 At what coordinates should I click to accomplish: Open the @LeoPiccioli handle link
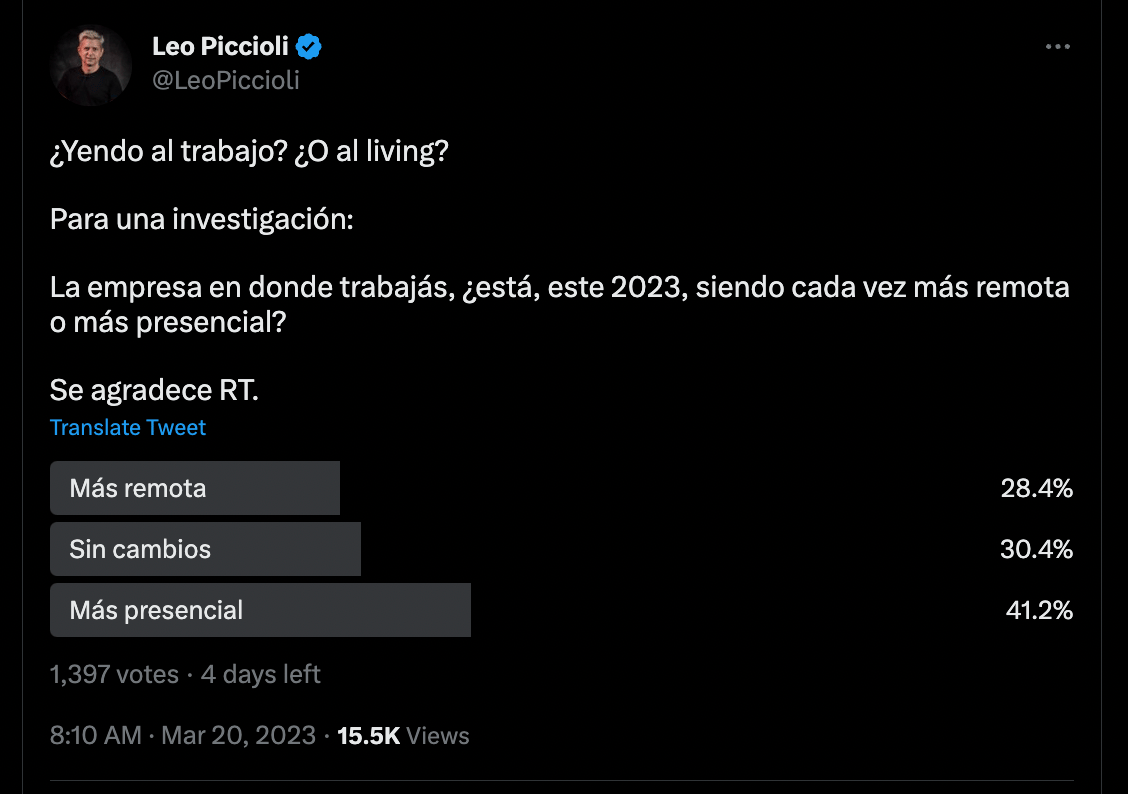[x=225, y=81]
